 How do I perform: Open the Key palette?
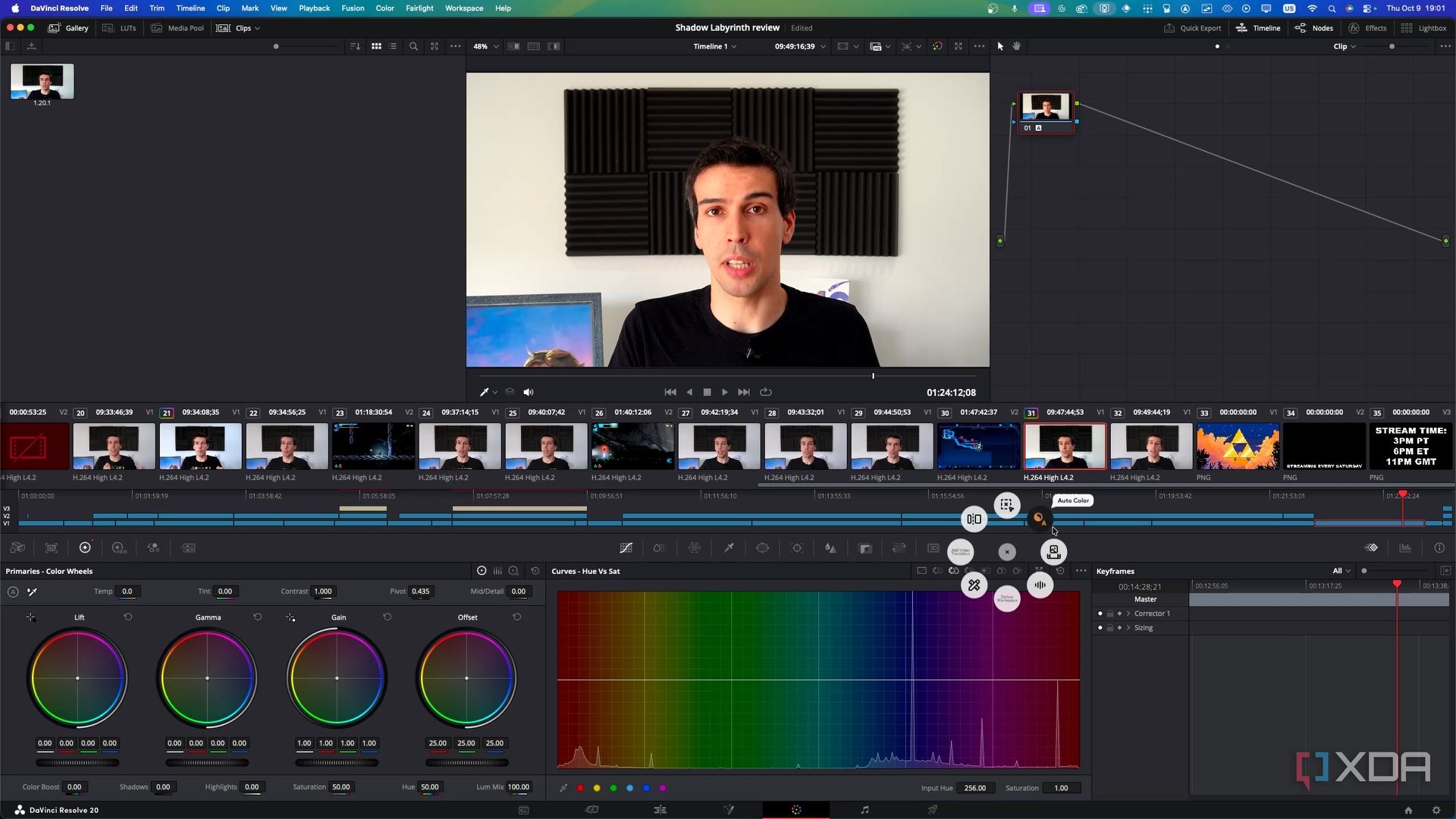click(x=865, y=548)
